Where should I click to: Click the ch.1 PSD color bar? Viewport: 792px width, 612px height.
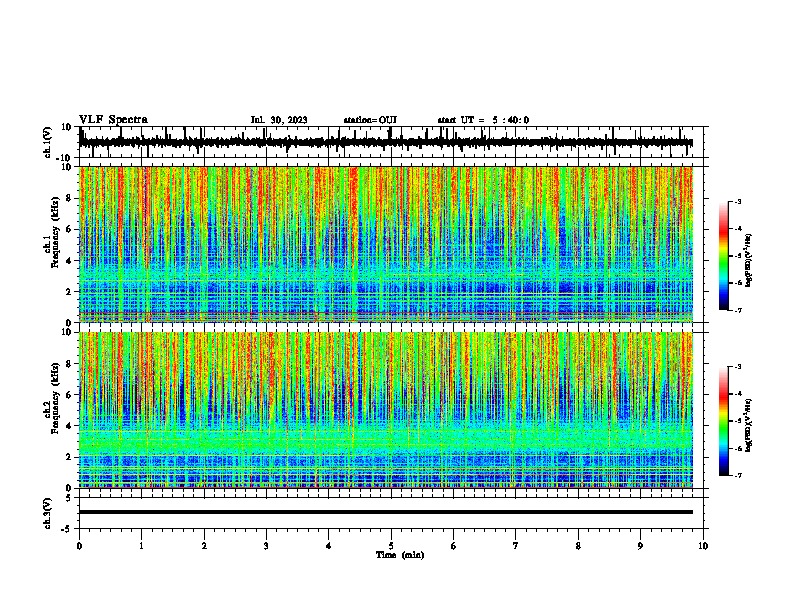[724, 256]
